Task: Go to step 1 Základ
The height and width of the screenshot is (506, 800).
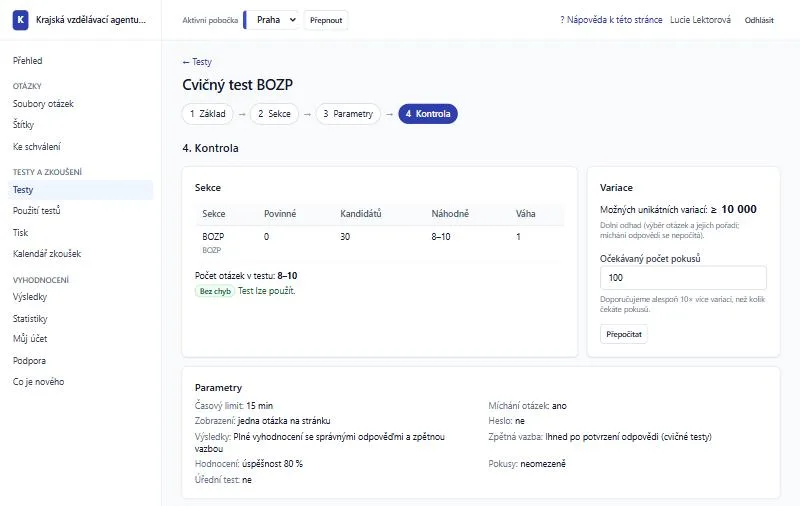Action: (x=208, y=114)
